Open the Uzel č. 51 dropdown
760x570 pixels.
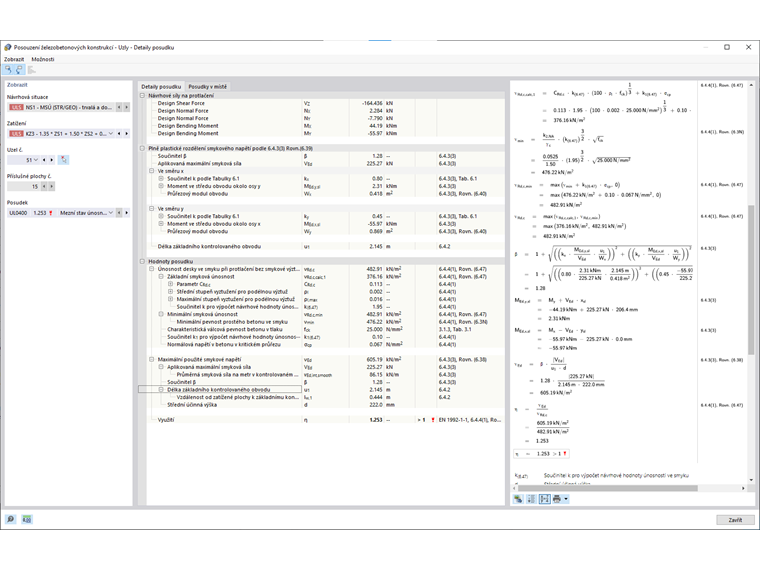(36, 160)
